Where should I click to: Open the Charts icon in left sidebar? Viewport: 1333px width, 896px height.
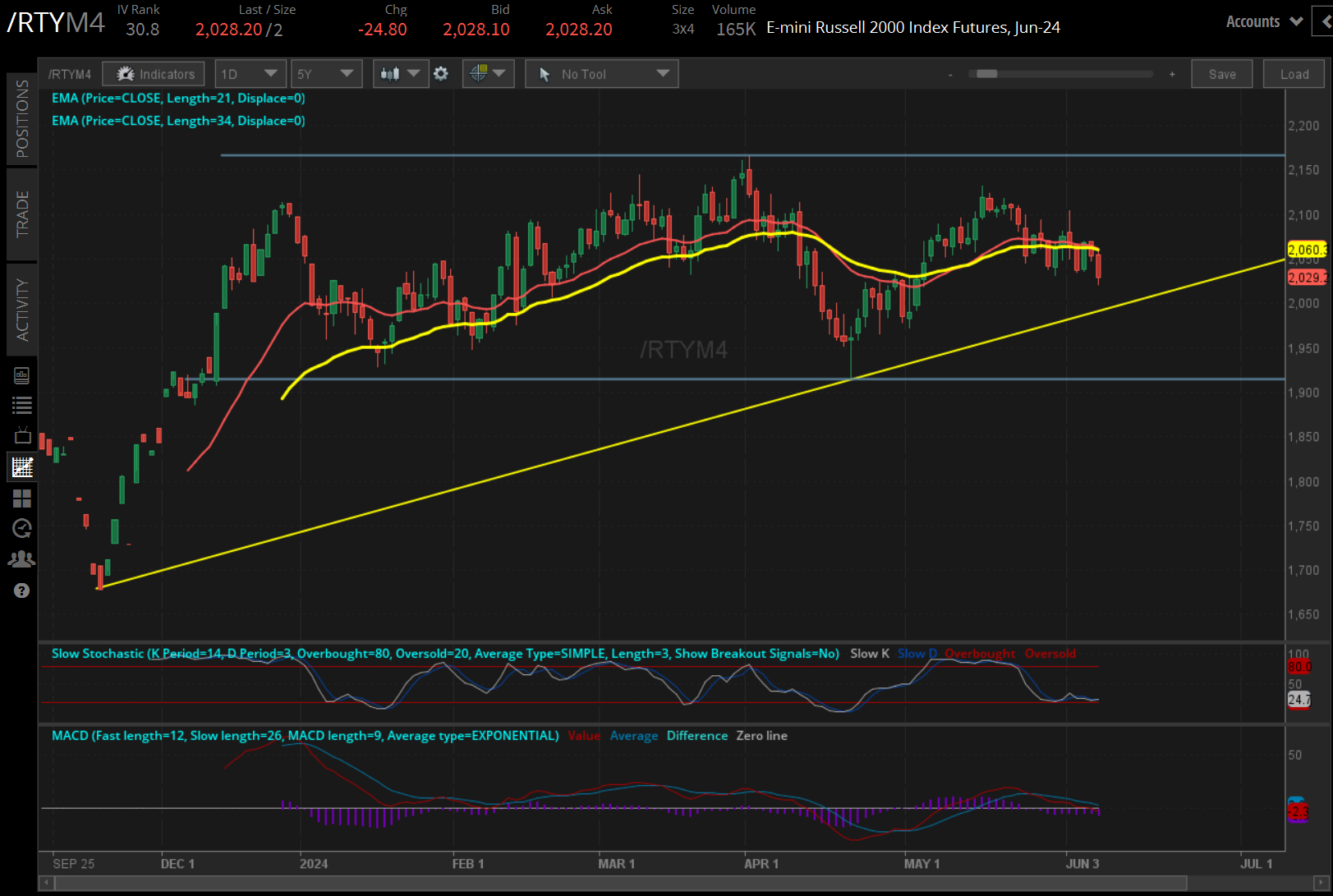[22, 466]
